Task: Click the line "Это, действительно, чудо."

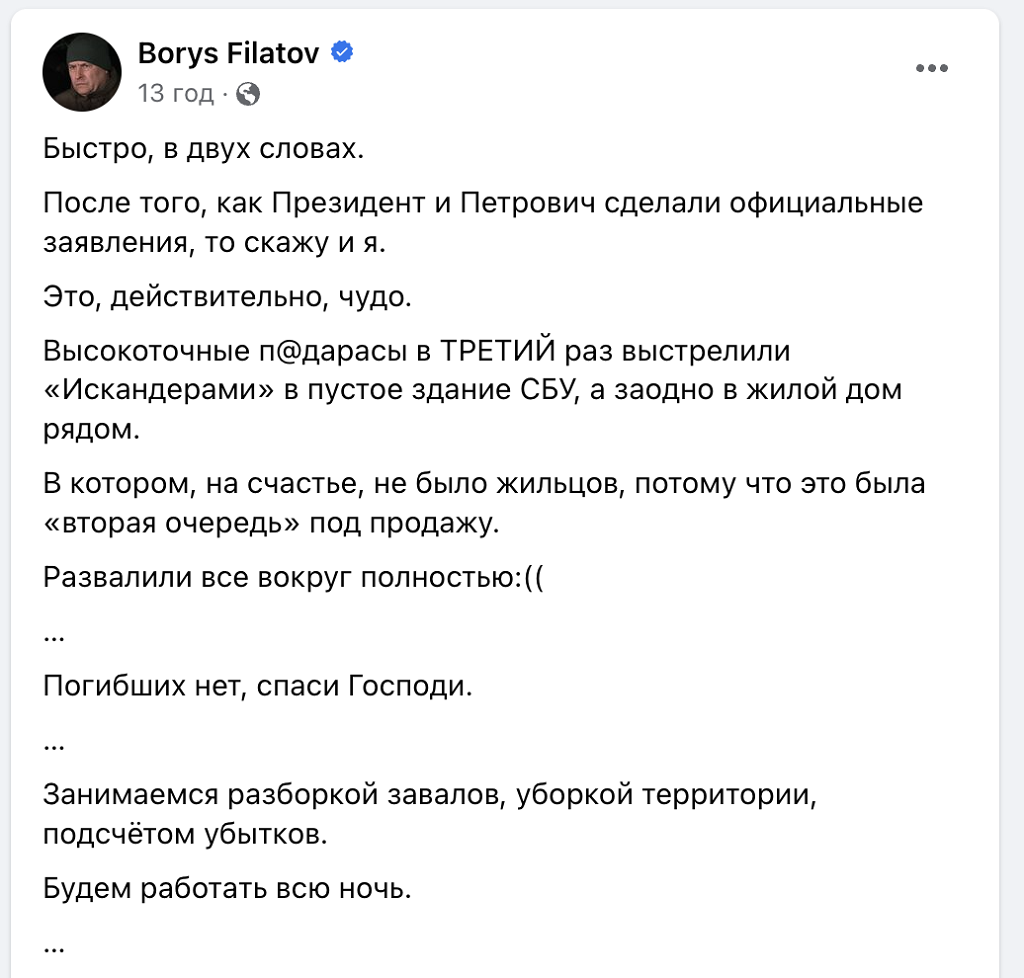Action: [x=227, y=296]
